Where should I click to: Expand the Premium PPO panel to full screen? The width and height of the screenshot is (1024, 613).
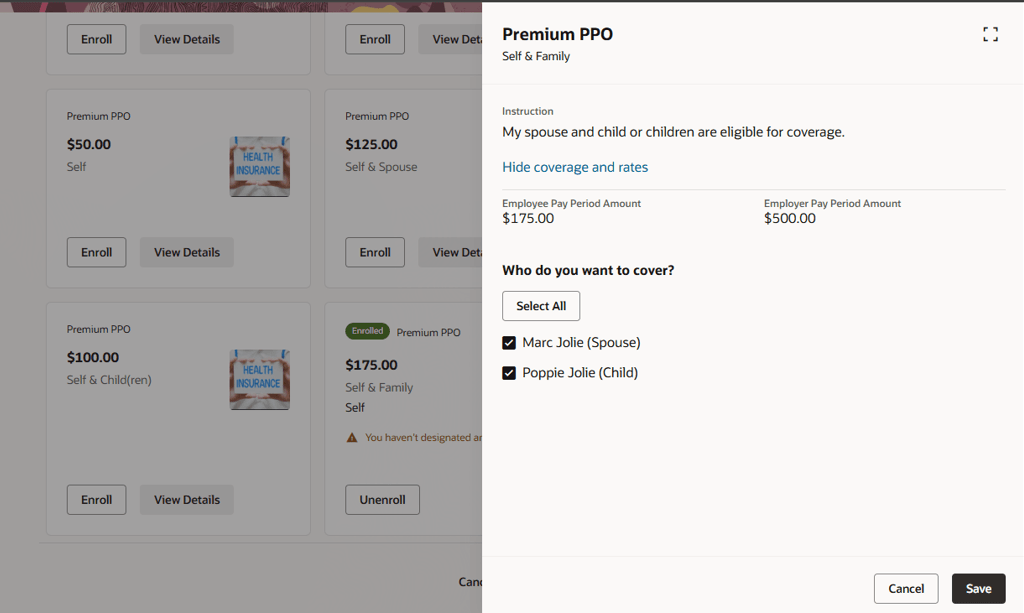tap(990, 35)
